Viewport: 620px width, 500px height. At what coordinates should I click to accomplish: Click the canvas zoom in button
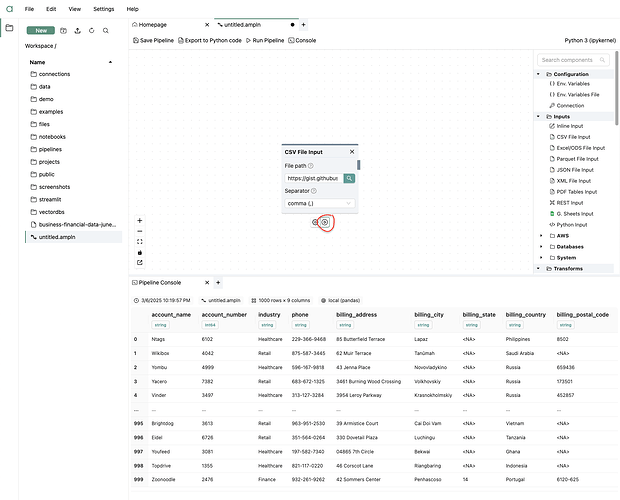coord(140,221)
